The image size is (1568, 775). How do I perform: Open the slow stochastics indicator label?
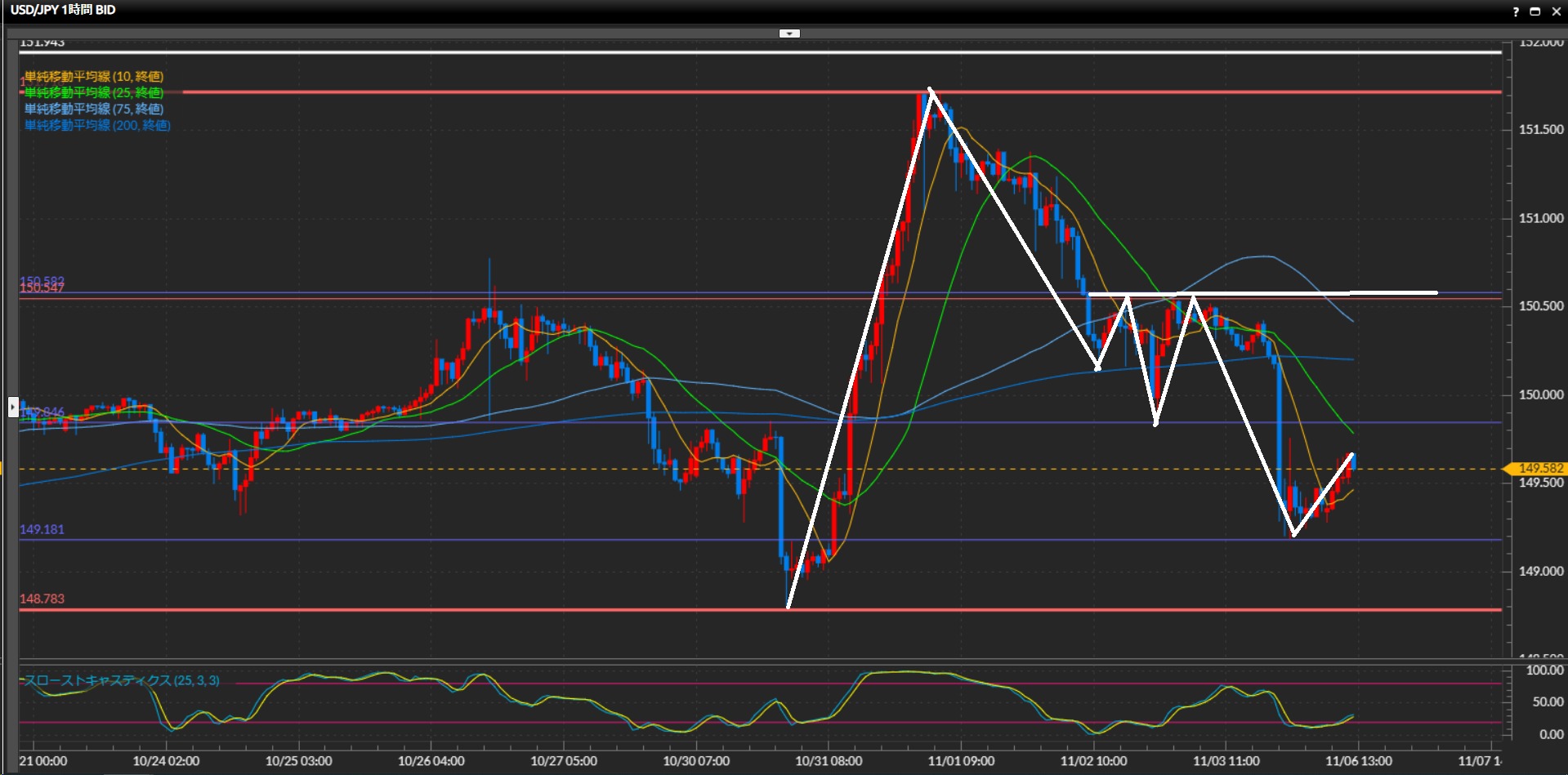[x=122, y=680]
